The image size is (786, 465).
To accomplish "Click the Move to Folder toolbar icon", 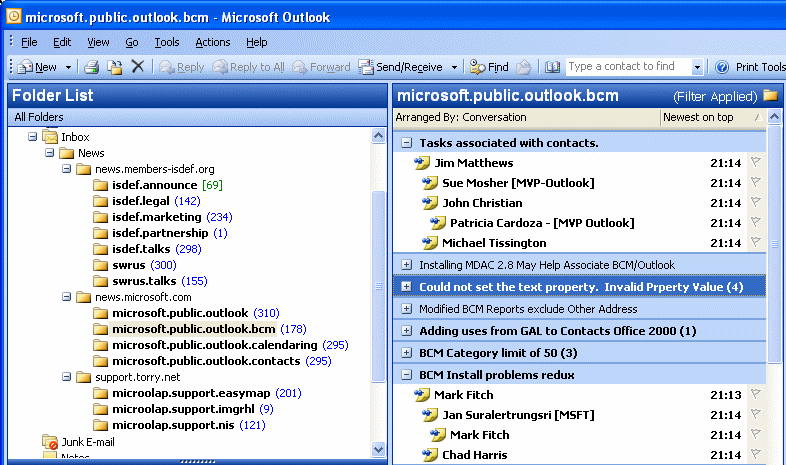I will click(x=115, y=67).
